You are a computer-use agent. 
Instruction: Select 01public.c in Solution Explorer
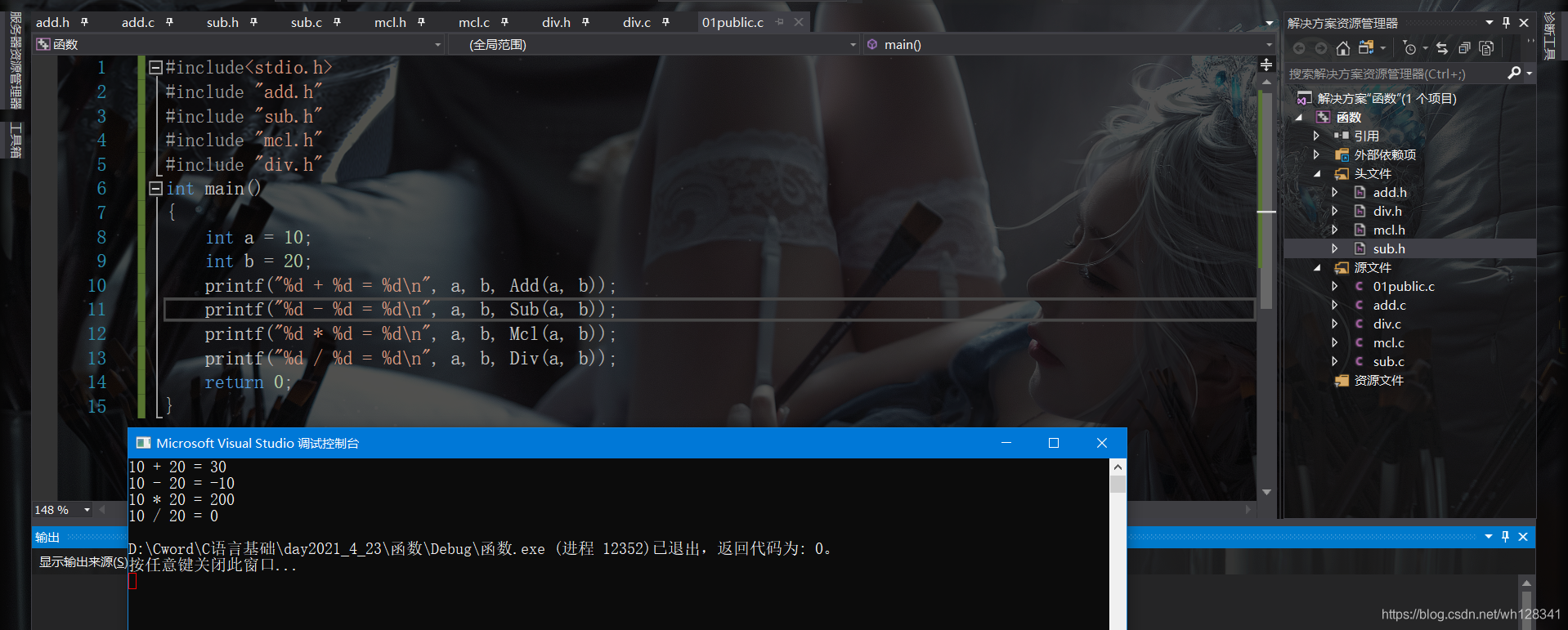[x=1404, y=286]
